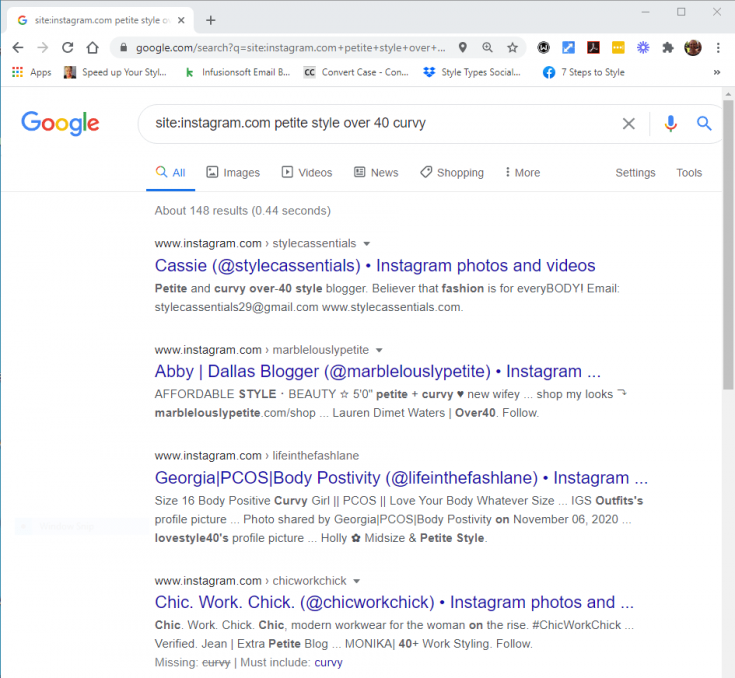Open the 7 Steps to Style bookmark
The width and height of the screenshot is (735, 678).
tap(583, 72)
